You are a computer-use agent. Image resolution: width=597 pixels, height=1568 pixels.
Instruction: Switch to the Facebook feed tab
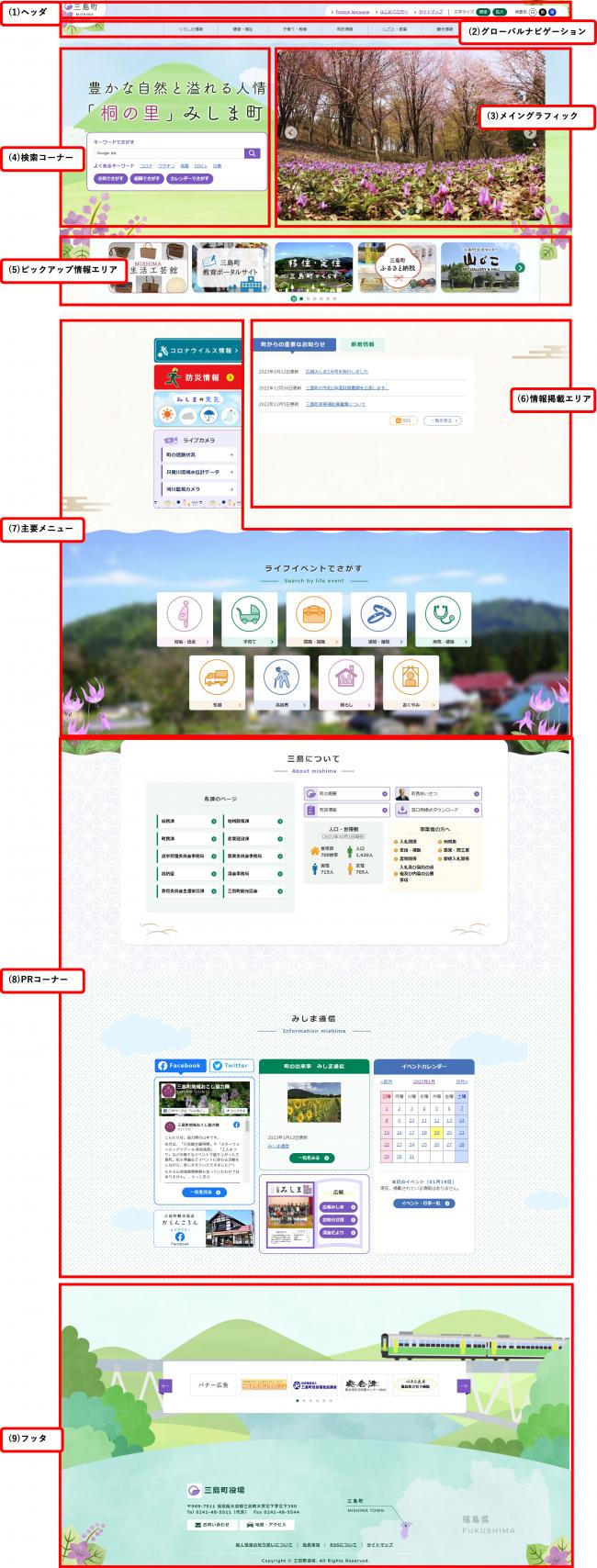pos(180,1066)
